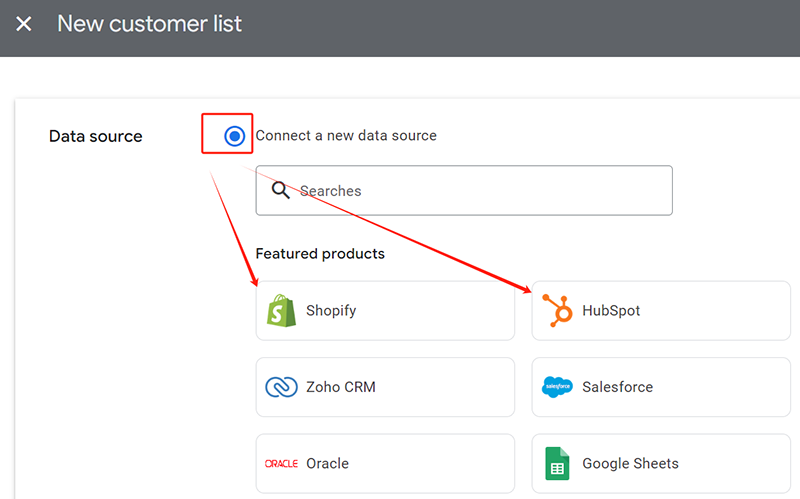
Task: Click the Shopify shopping bag icon
Action: tap(282, 311)
